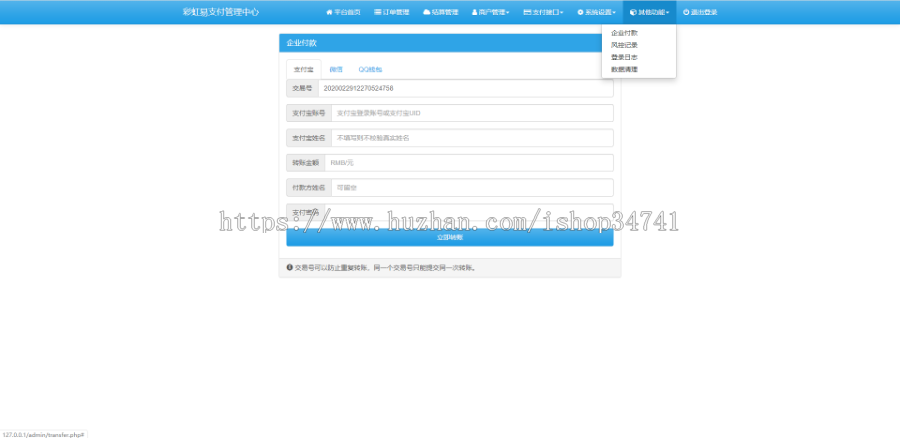This screenshot has width=900, height=438.
Task: Click the 支付宝账号 field label
Action: pyautogui.click(x=309, y=113)
